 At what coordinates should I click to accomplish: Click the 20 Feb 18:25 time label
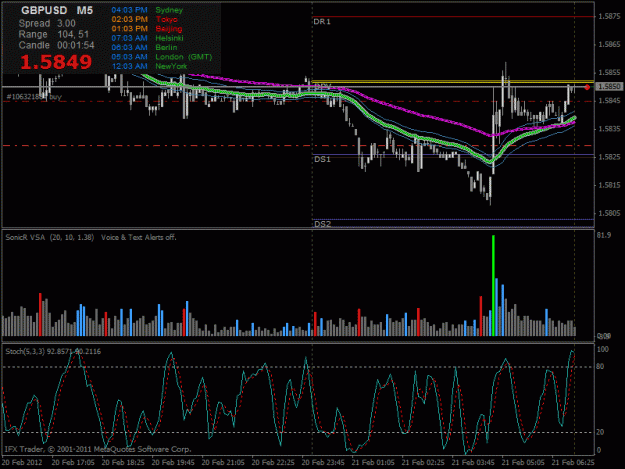(123, 463)
